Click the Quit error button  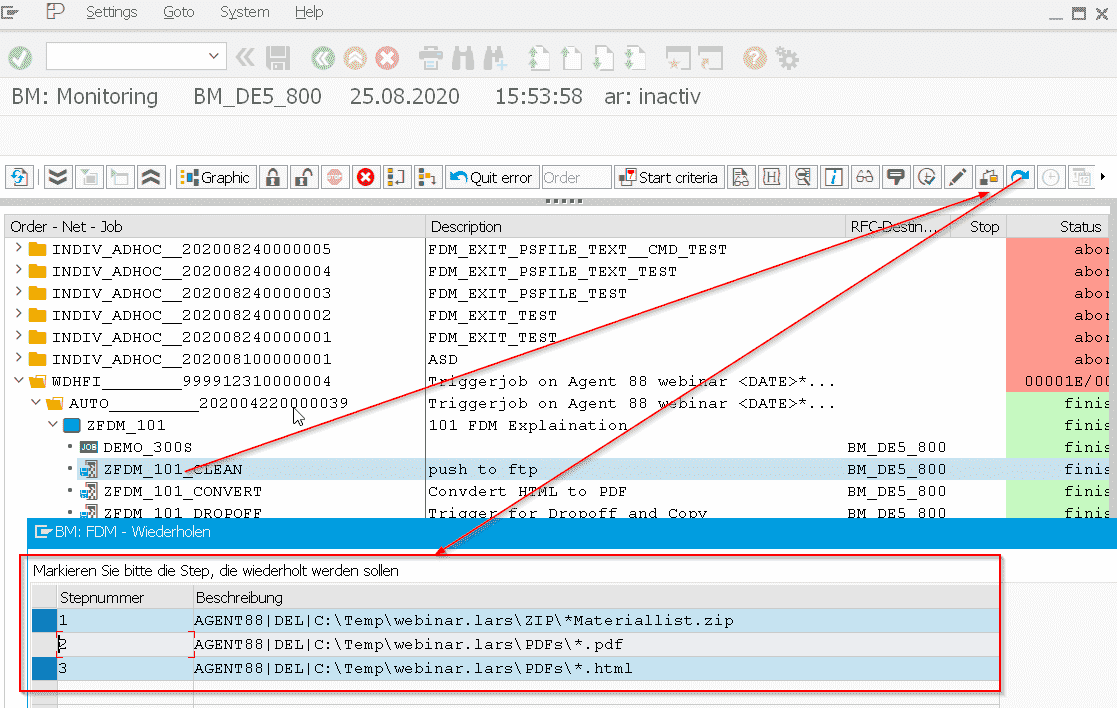[492, 177]
